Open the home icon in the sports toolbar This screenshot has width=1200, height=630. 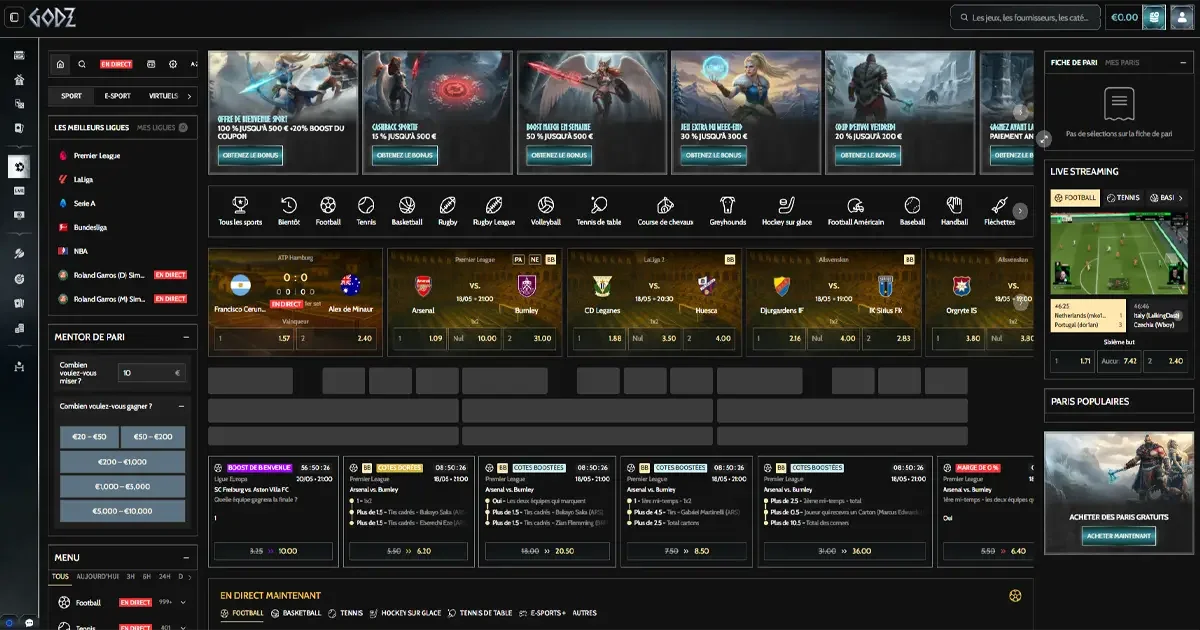click(60, 64)
